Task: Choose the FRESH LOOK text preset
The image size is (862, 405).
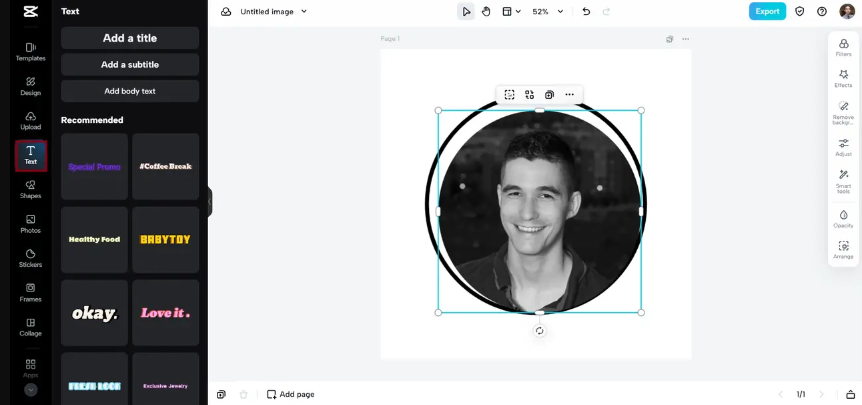Action: click(95, 379)
